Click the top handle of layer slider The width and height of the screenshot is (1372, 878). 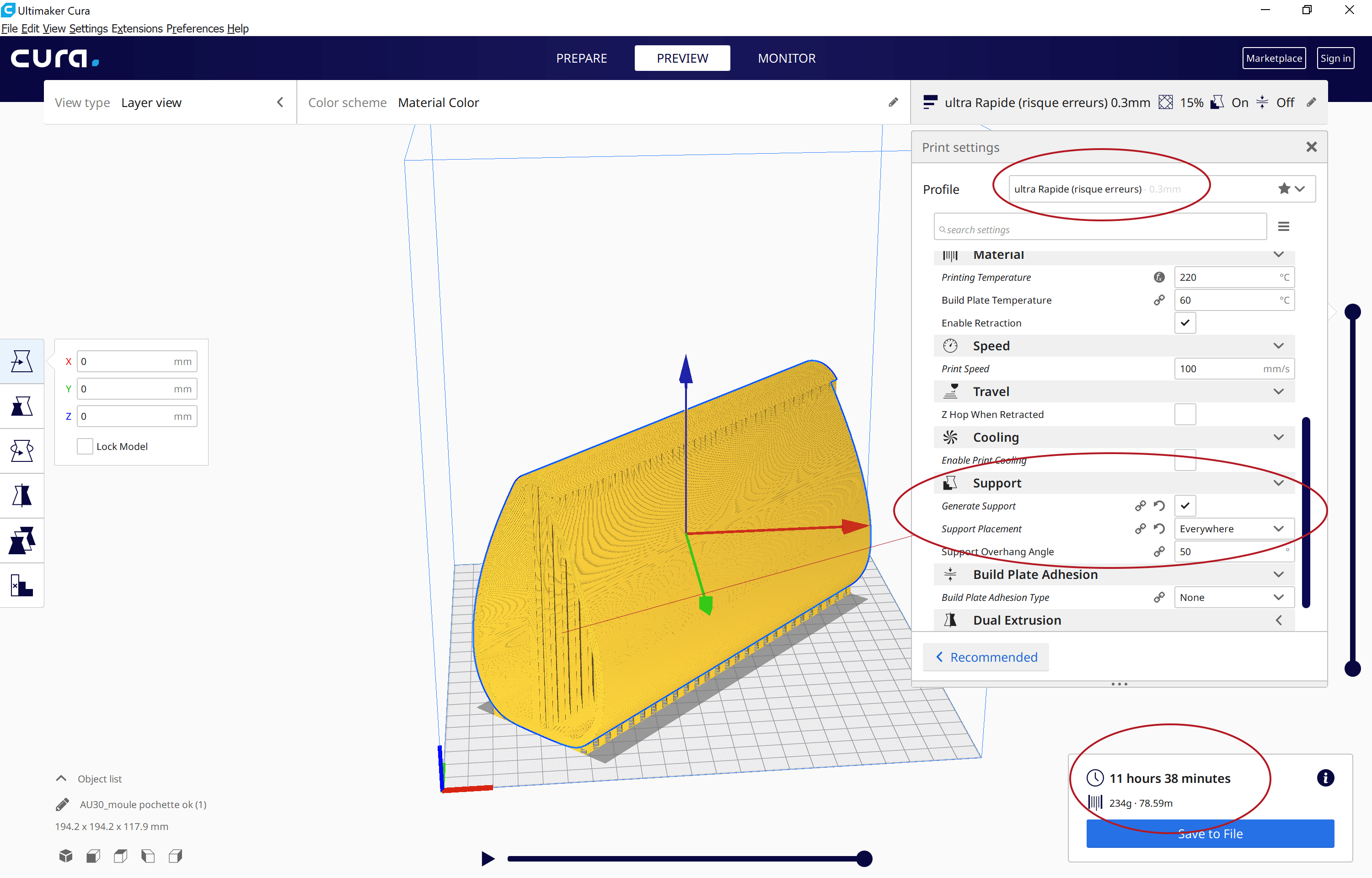[1352, 311]
